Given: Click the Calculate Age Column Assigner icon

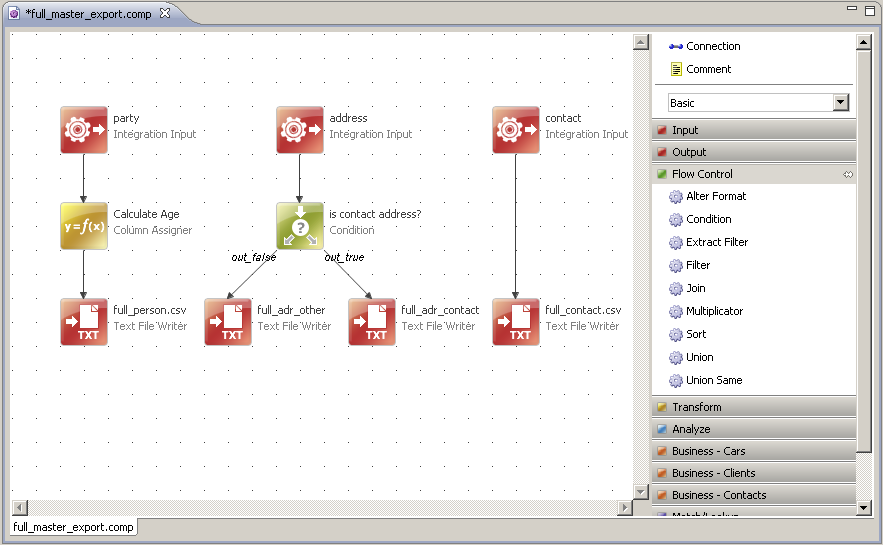Looking at the screenshot, I should [x=84, y=226].
